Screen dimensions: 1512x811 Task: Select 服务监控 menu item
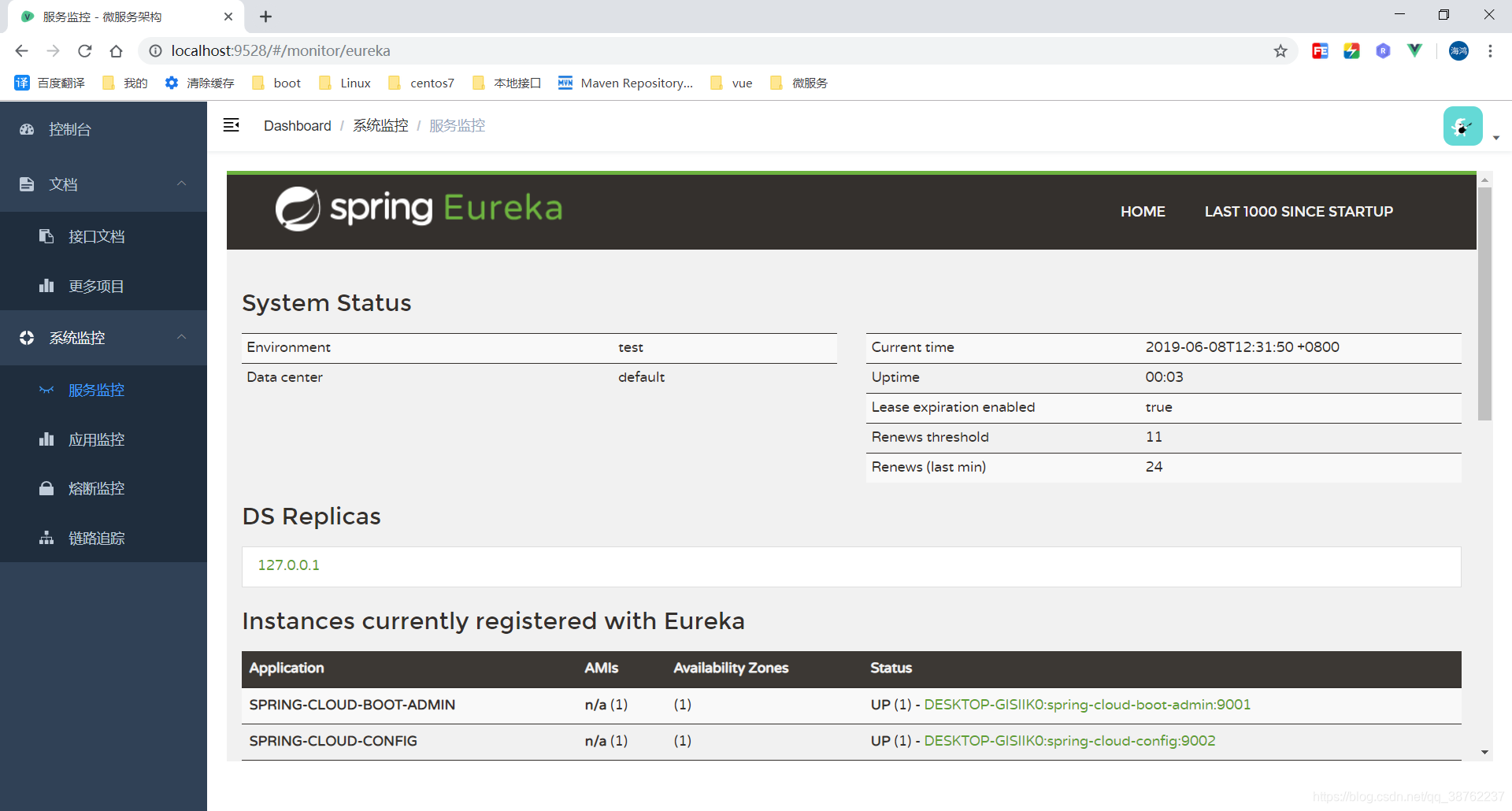click(103, 390)
